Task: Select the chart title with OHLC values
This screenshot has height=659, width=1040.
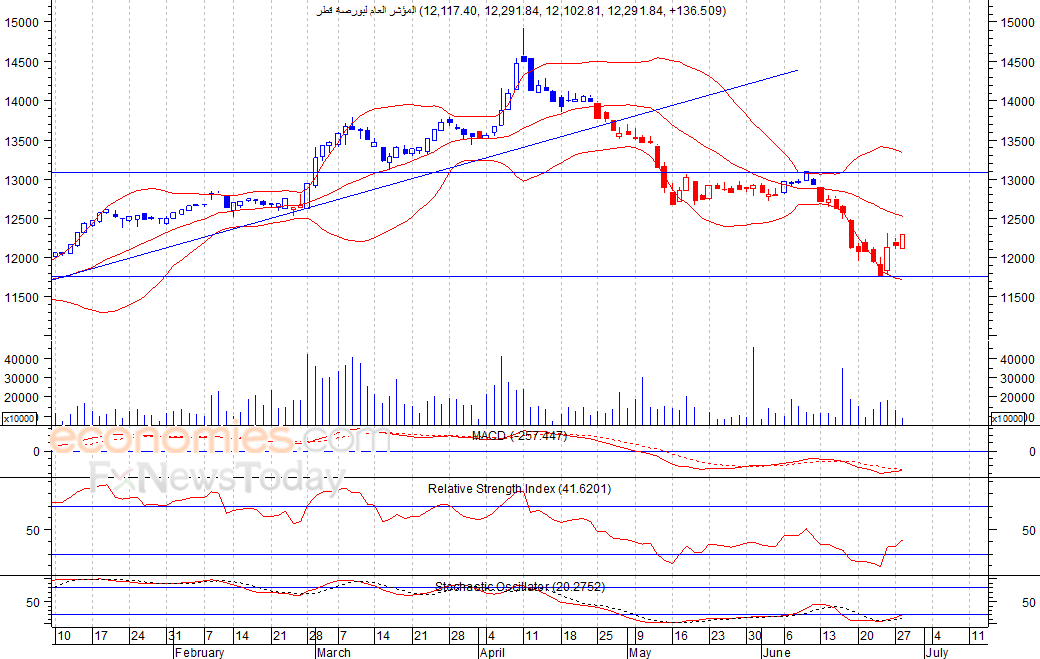Action: pyautogui.click(x=521, y=11)
